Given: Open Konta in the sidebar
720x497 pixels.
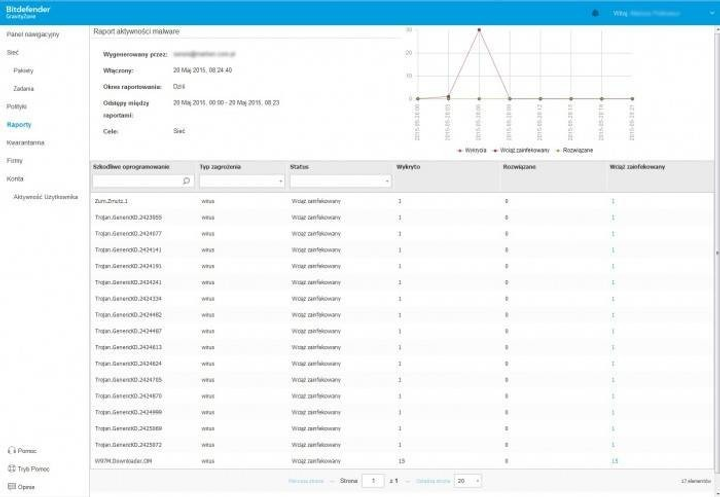Looking at the screenshot, I should click(x=15, y=179).
